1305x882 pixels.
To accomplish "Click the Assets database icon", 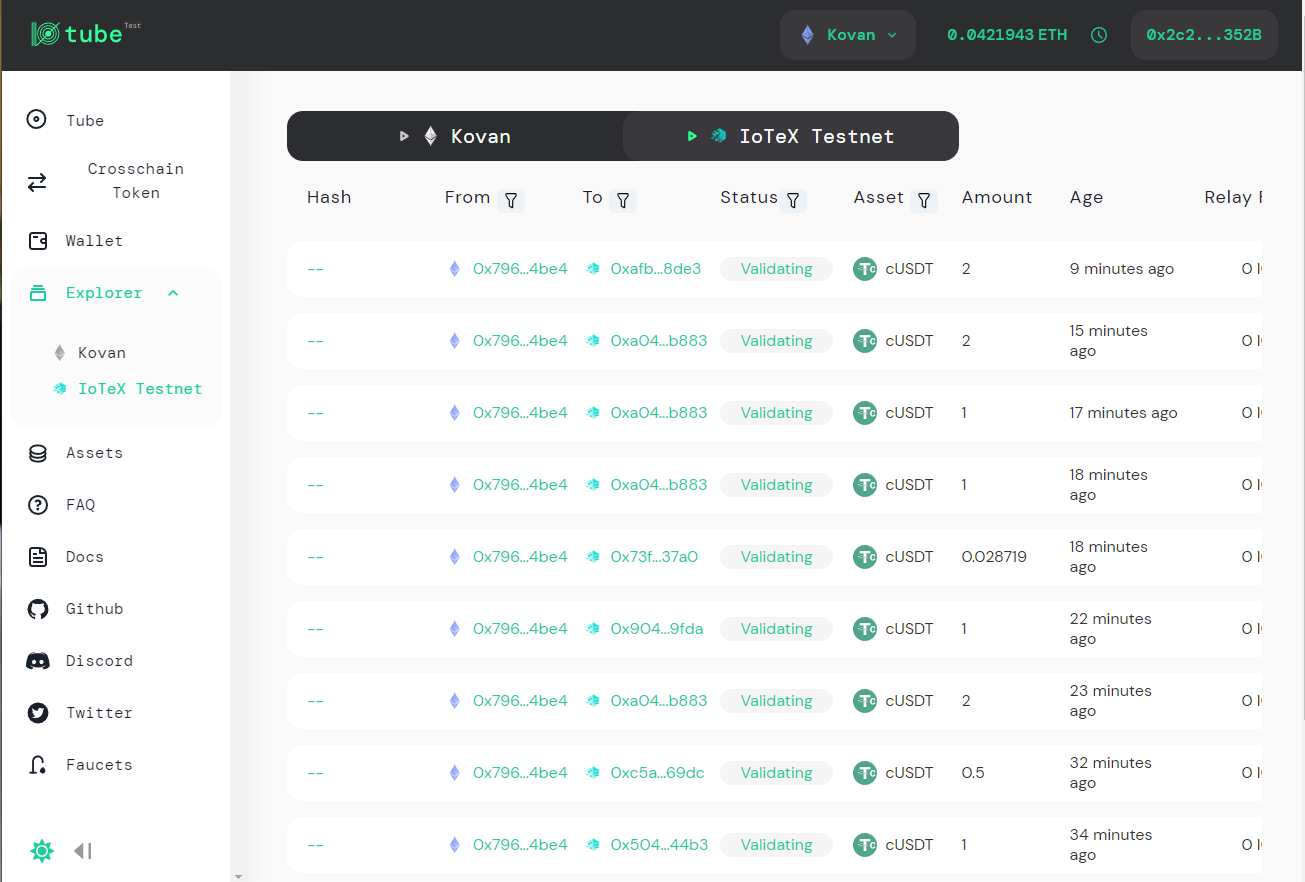I will coord(38,453).
